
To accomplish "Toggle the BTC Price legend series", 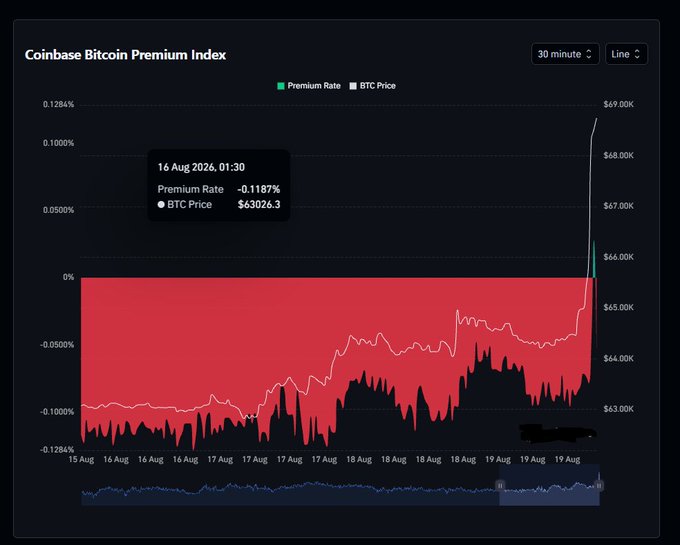I will click(x=373, y=86).
